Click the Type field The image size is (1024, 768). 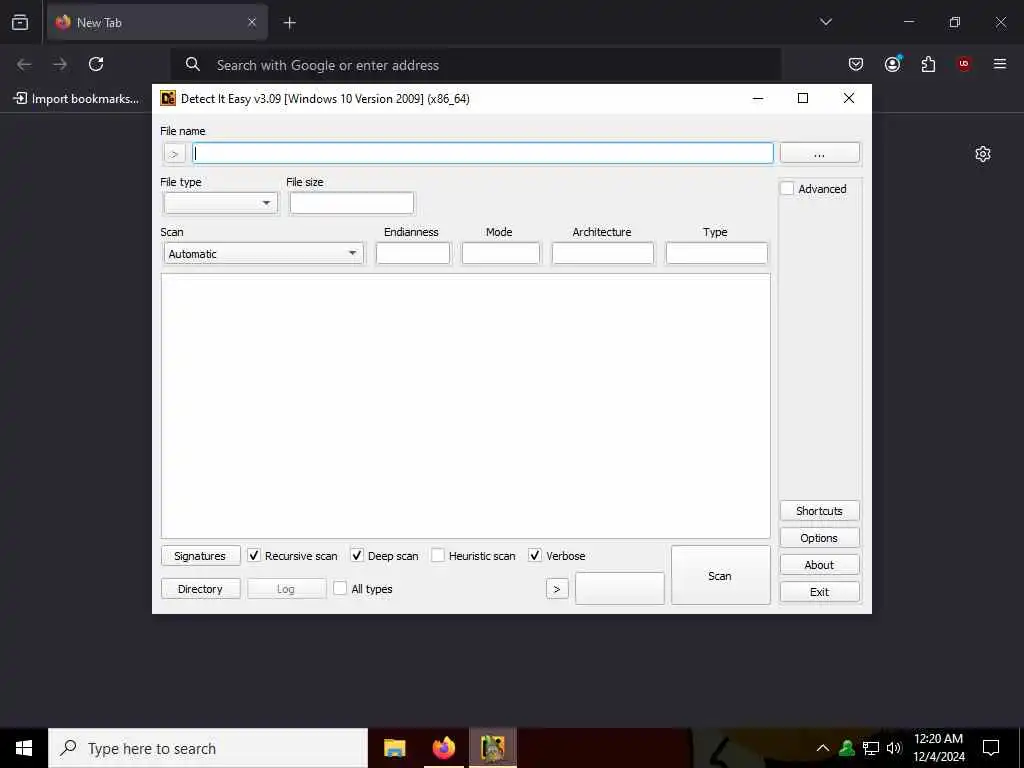[716, 253]
